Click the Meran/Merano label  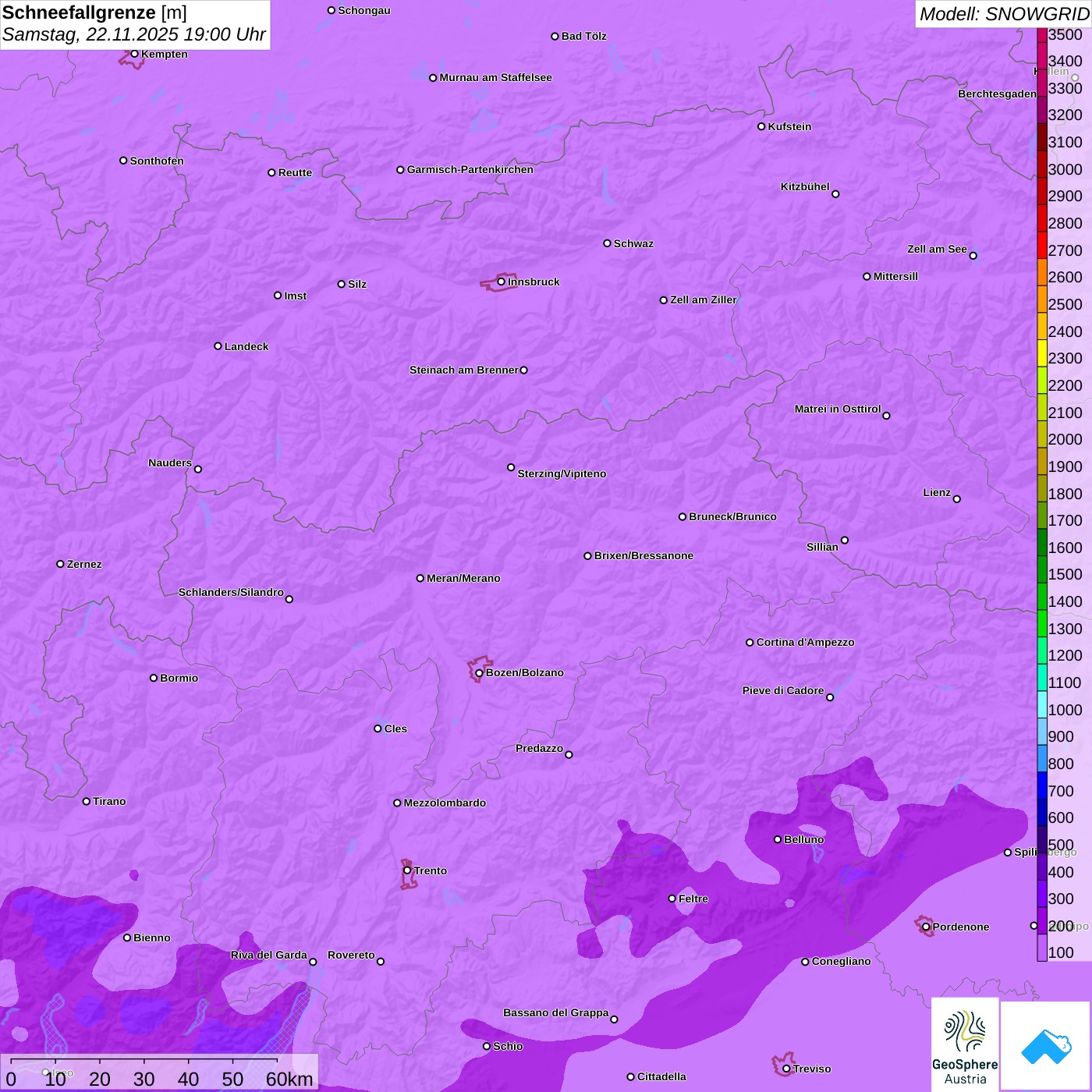[x=463, y=578]
